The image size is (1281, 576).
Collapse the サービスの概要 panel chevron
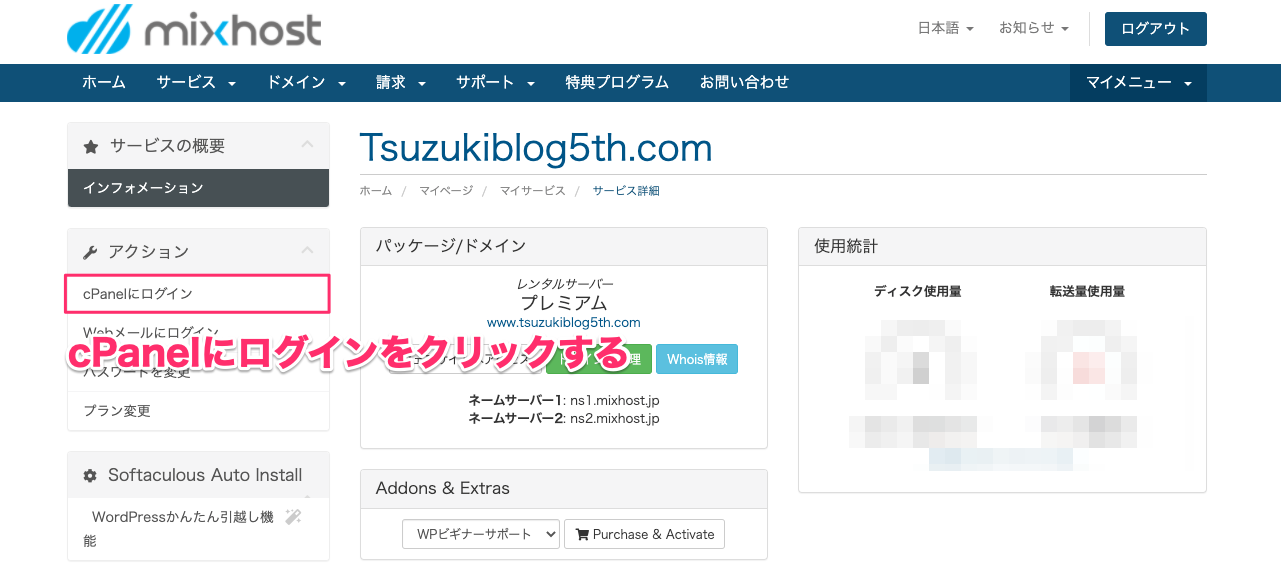pos(307,145)
